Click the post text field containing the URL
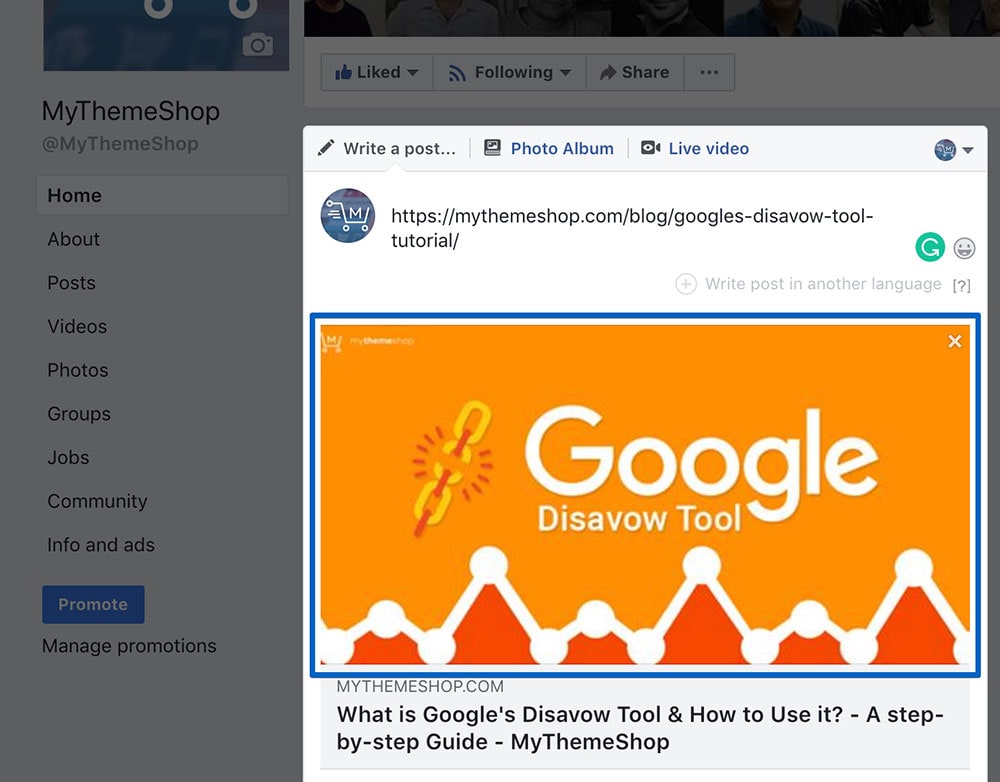This screenshot has width=1000, height=782. click(600, 228)
